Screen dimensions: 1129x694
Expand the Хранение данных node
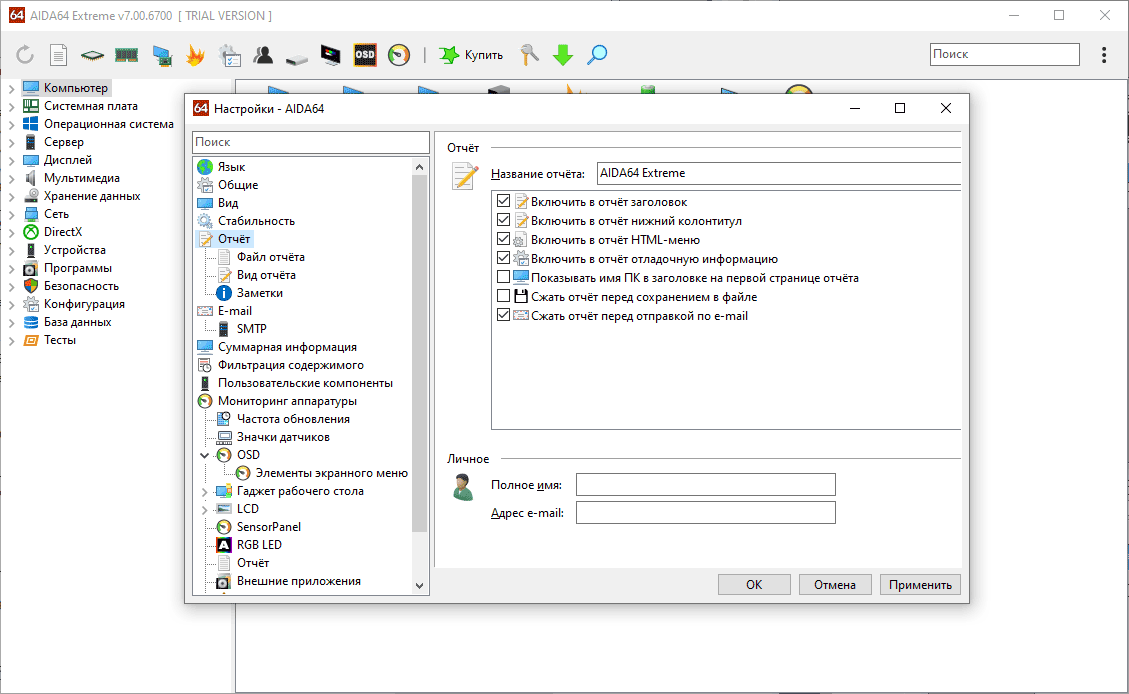12,197
